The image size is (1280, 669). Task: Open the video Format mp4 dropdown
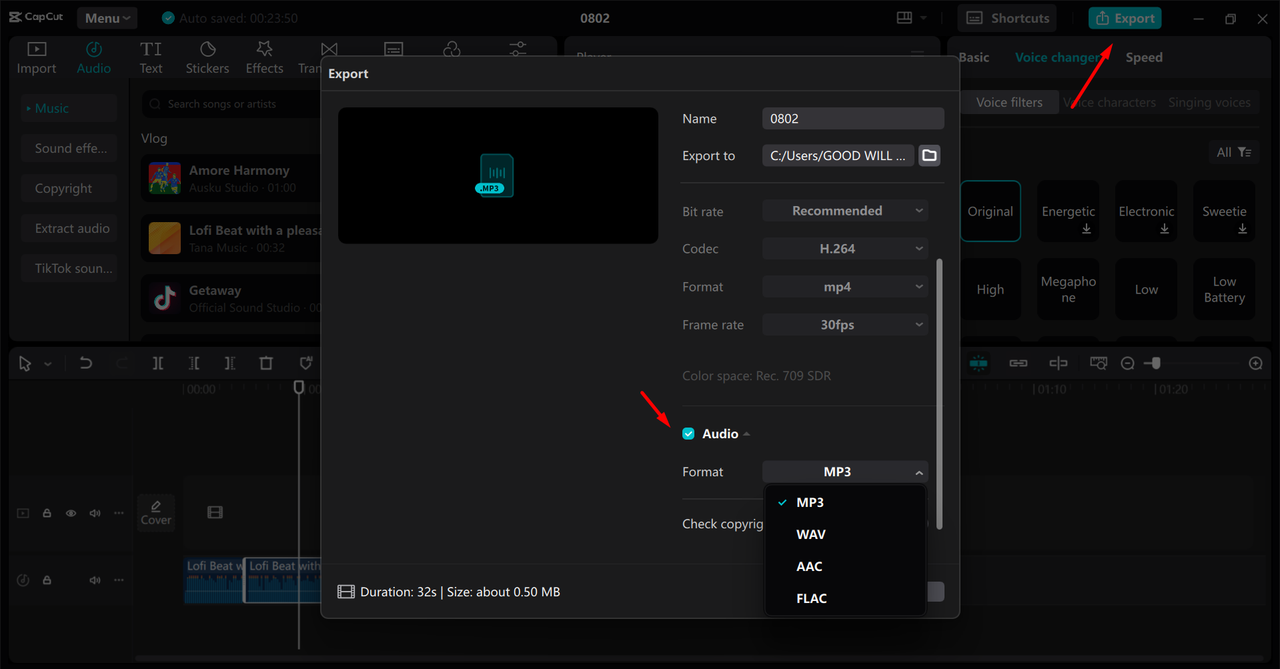click(x=845, y=287)
